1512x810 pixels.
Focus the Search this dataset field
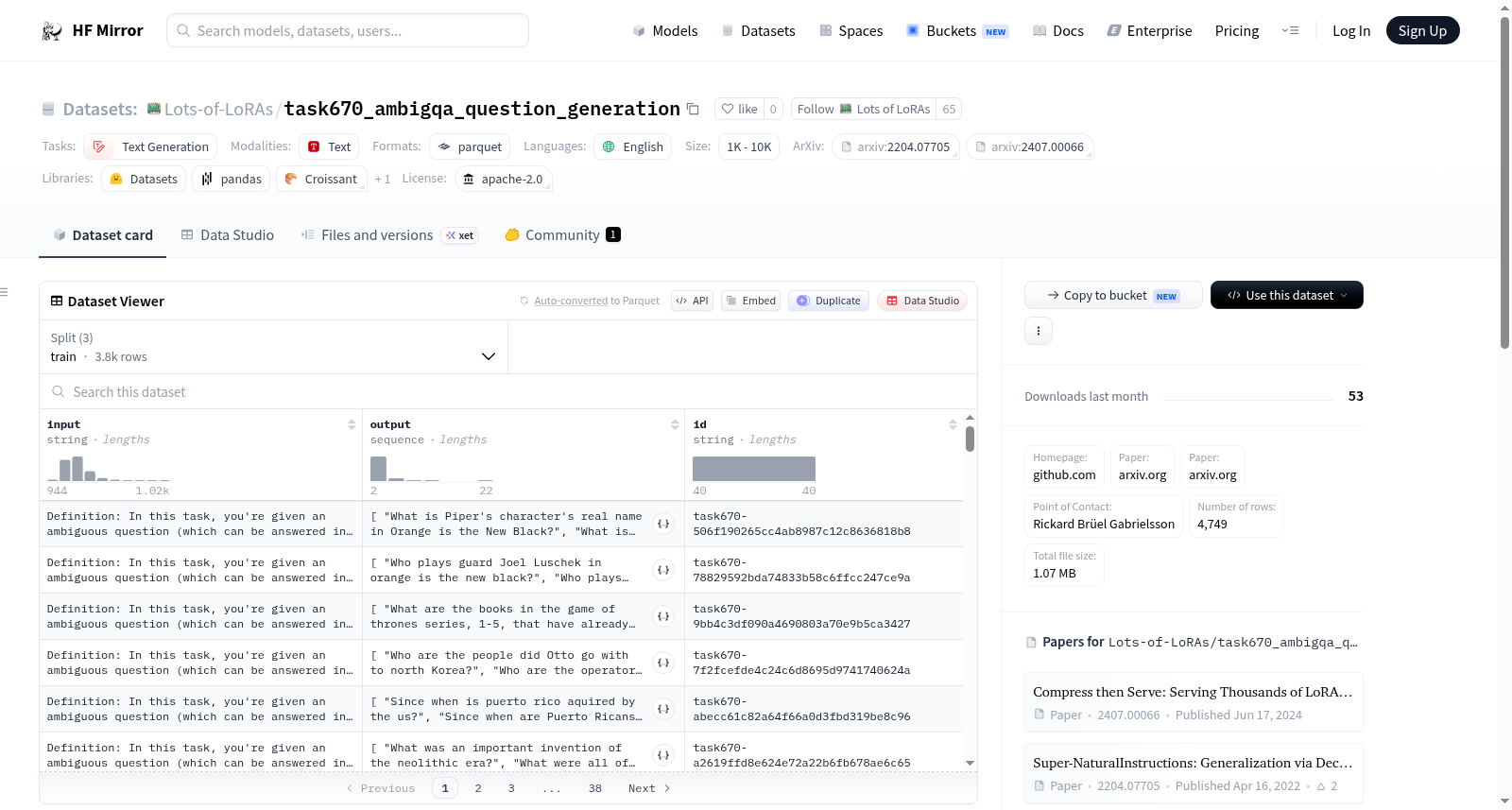tap(508, 392)
